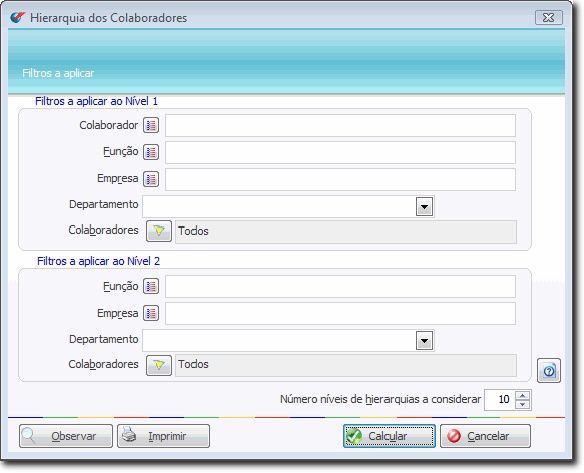
Task: Open Função lookup list icon in Nível 2
Action: [151, 286]
